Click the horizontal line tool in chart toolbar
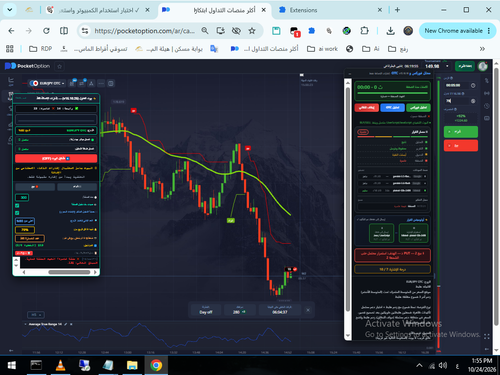The image size is (500, 375). pos(101,83)
